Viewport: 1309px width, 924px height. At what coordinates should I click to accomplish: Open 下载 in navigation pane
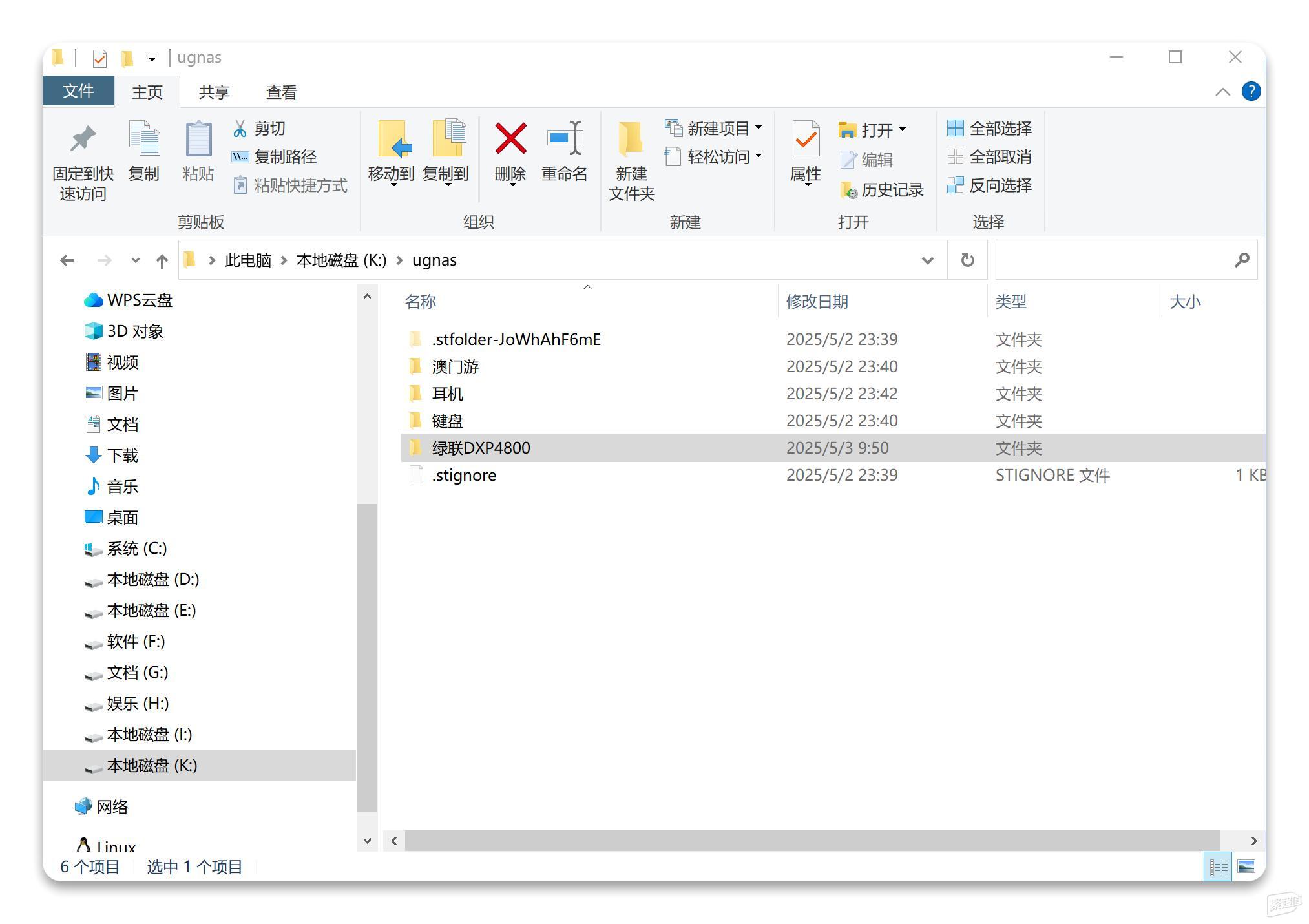coord(112,456)
